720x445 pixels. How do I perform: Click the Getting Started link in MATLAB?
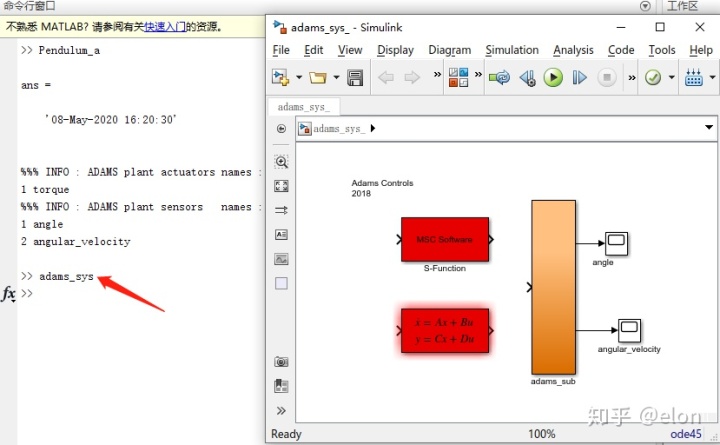coord(166,27)
